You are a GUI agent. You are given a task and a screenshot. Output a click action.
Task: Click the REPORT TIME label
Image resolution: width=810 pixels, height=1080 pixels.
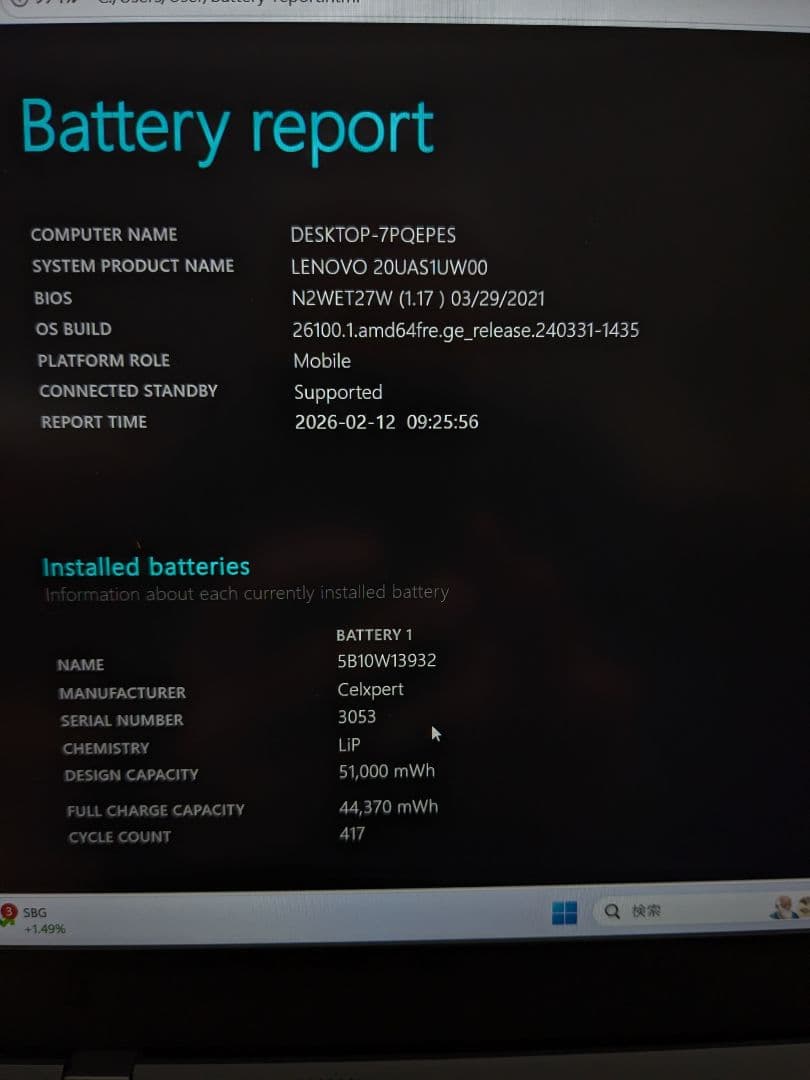94,422
